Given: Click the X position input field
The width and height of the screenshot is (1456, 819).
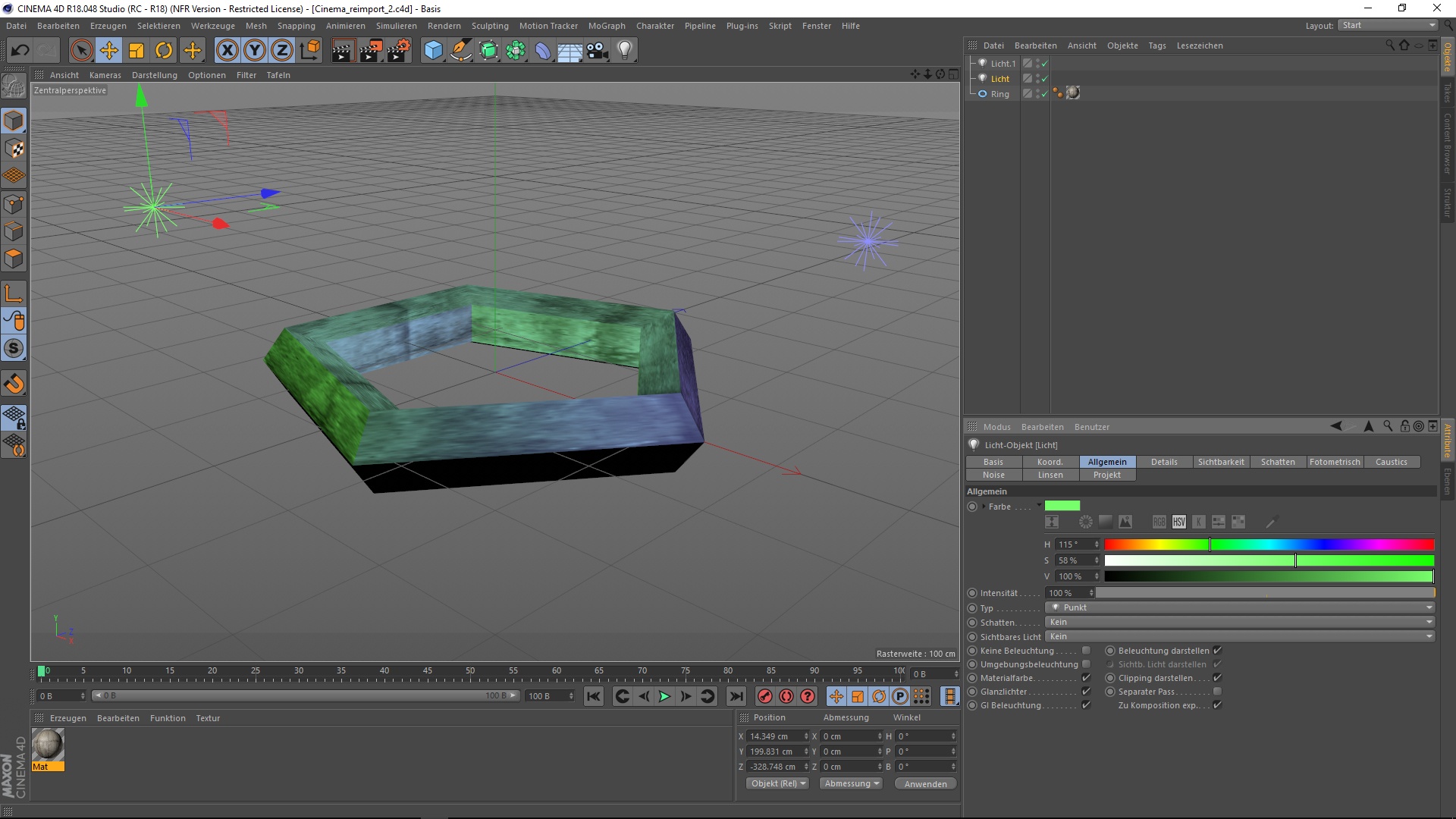Looking at the screenshot, I should coord(777,736).
